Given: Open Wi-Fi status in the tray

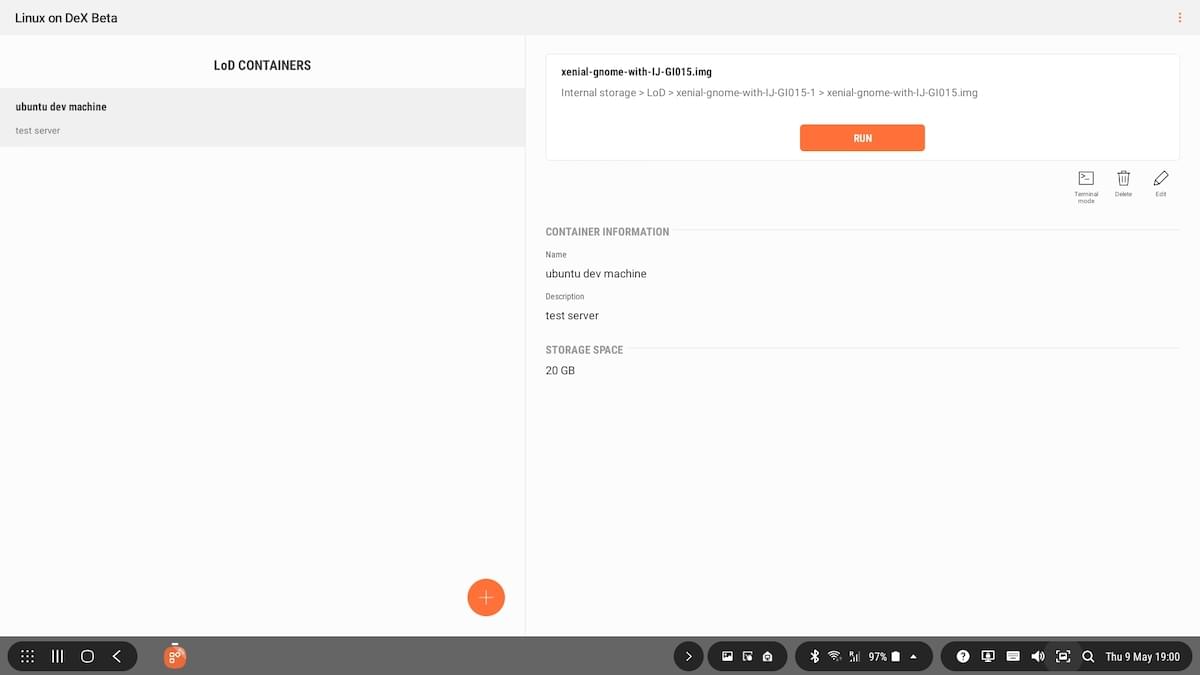Looking at the screenshot, I should coord(834,656).
